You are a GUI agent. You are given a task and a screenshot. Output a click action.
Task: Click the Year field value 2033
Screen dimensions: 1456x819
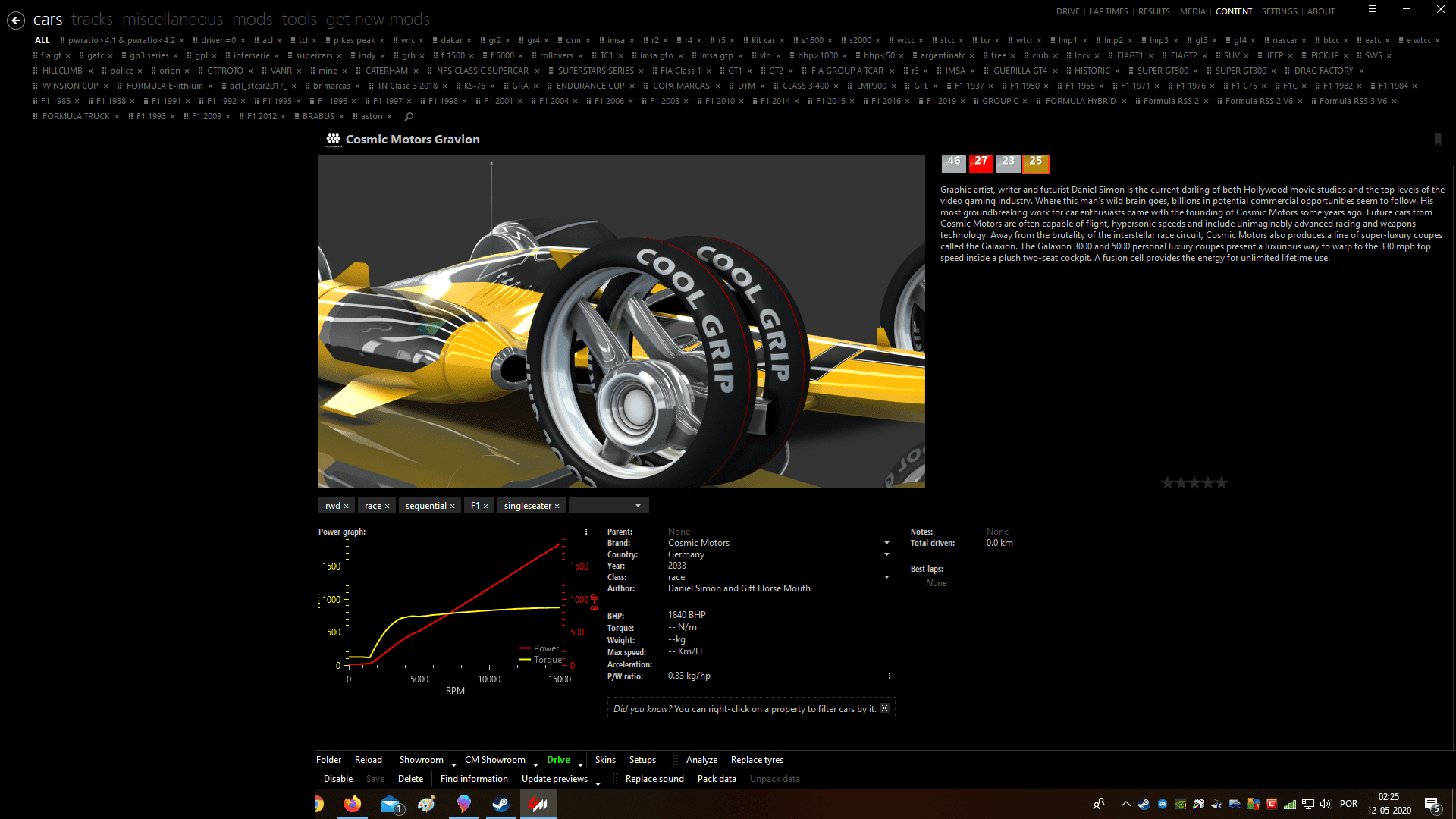(x=677, y=566)
